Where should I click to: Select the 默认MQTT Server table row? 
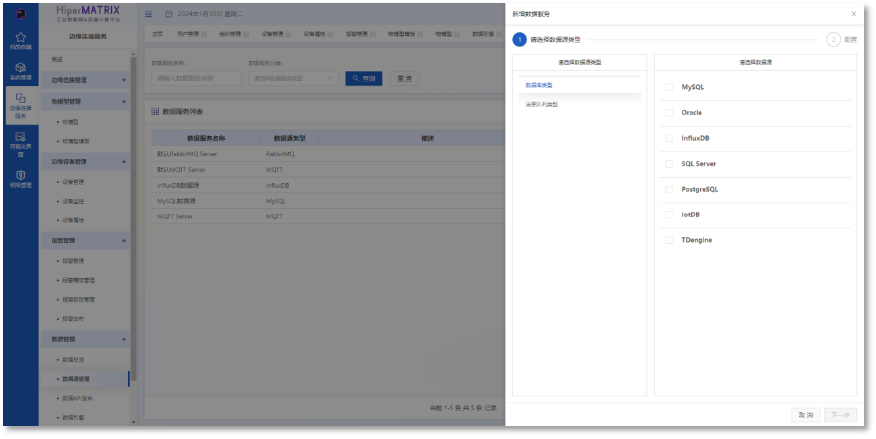[328, 169]
